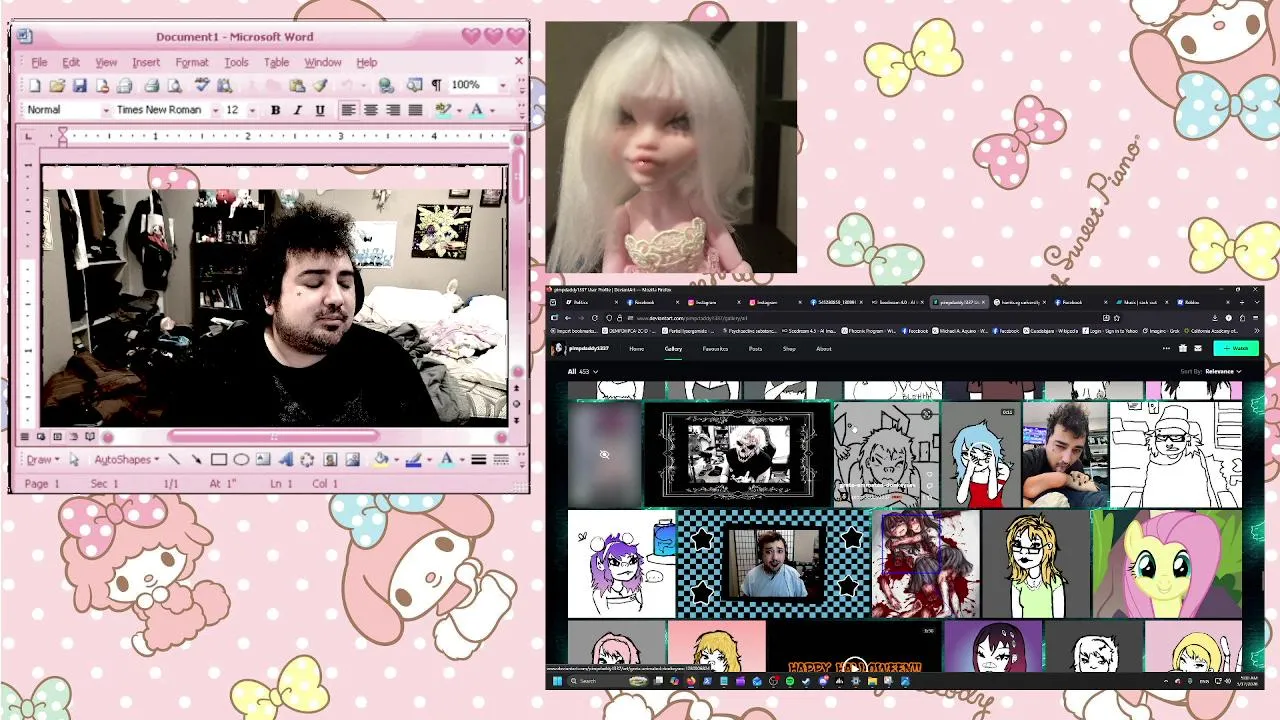
Task: Set Center paragraph alignment
Action: [x=370, y=110]
